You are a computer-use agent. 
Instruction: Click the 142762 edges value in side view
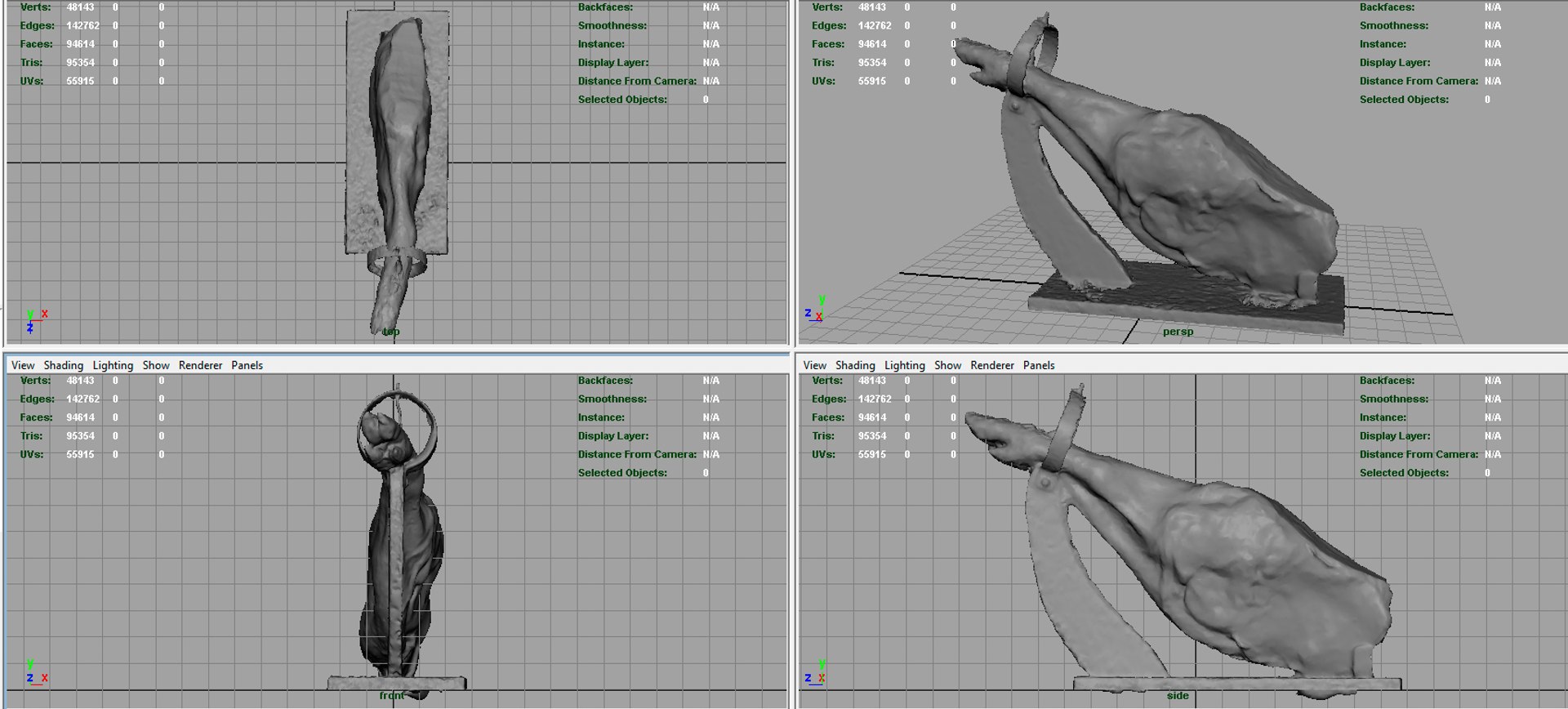pos(875,399)
